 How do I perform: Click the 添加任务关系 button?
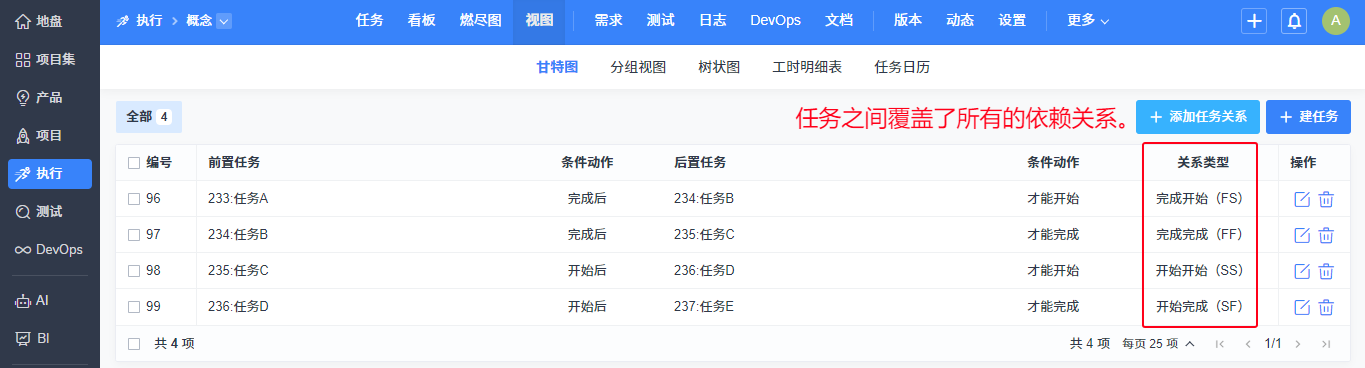(1198, 117)
